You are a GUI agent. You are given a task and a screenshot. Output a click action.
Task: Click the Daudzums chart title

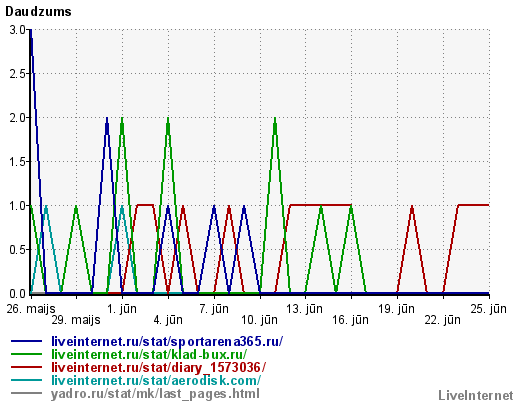pyautogui.click(x=38, y=12)
